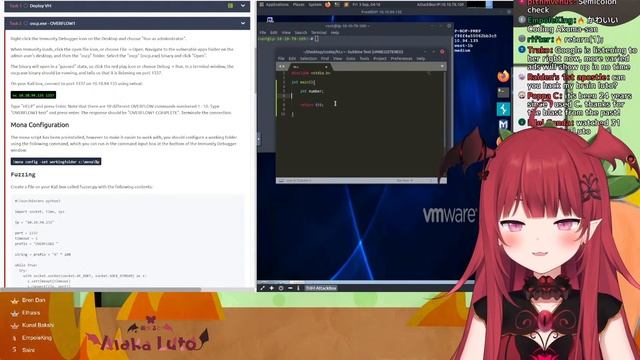Screen dimensions: 640x360
Task: Click the AttackBox IP label in top panel
Action: tap(440, 4)
